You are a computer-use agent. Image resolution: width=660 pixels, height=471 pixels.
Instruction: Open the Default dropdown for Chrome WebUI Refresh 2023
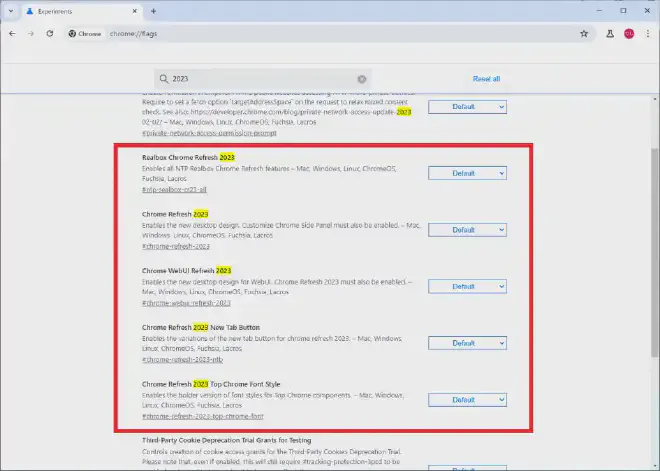pyautogui.click(x=467, y=287)
